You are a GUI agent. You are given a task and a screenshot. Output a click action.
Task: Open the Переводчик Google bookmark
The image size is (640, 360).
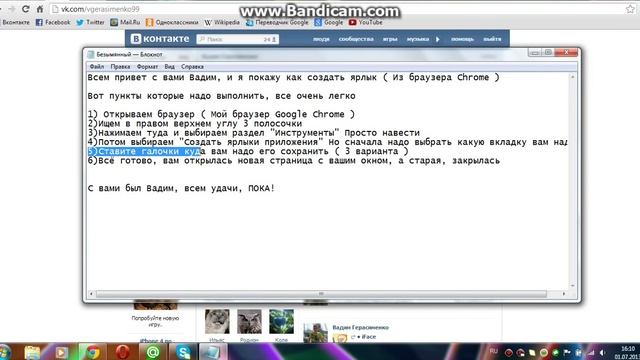pyautogui.click(x=277, y=22)
